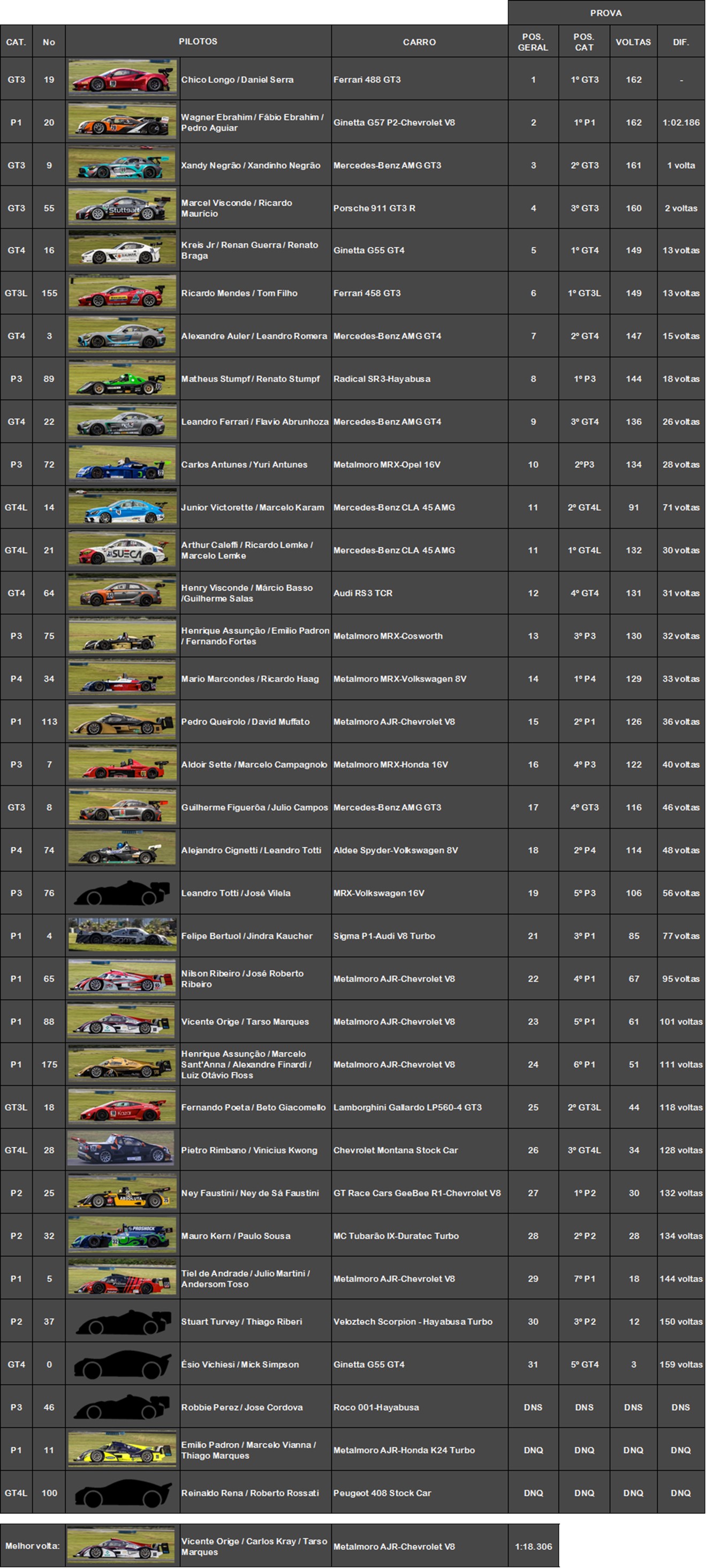Click the '1º P4' category position cell
This screenshot has height=1568, width=706.
point(584,679)
